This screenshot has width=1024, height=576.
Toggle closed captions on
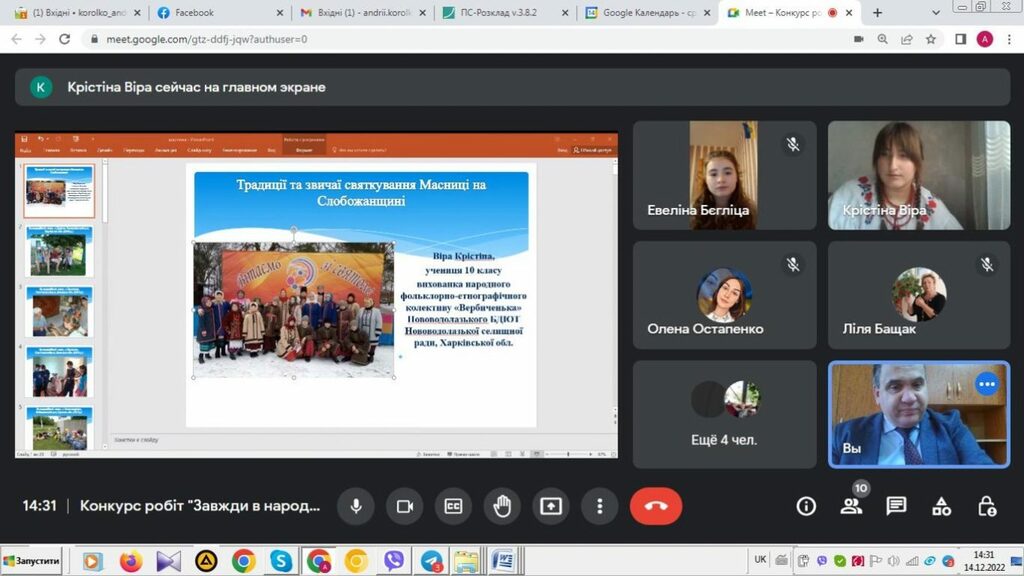pos(453,506)
